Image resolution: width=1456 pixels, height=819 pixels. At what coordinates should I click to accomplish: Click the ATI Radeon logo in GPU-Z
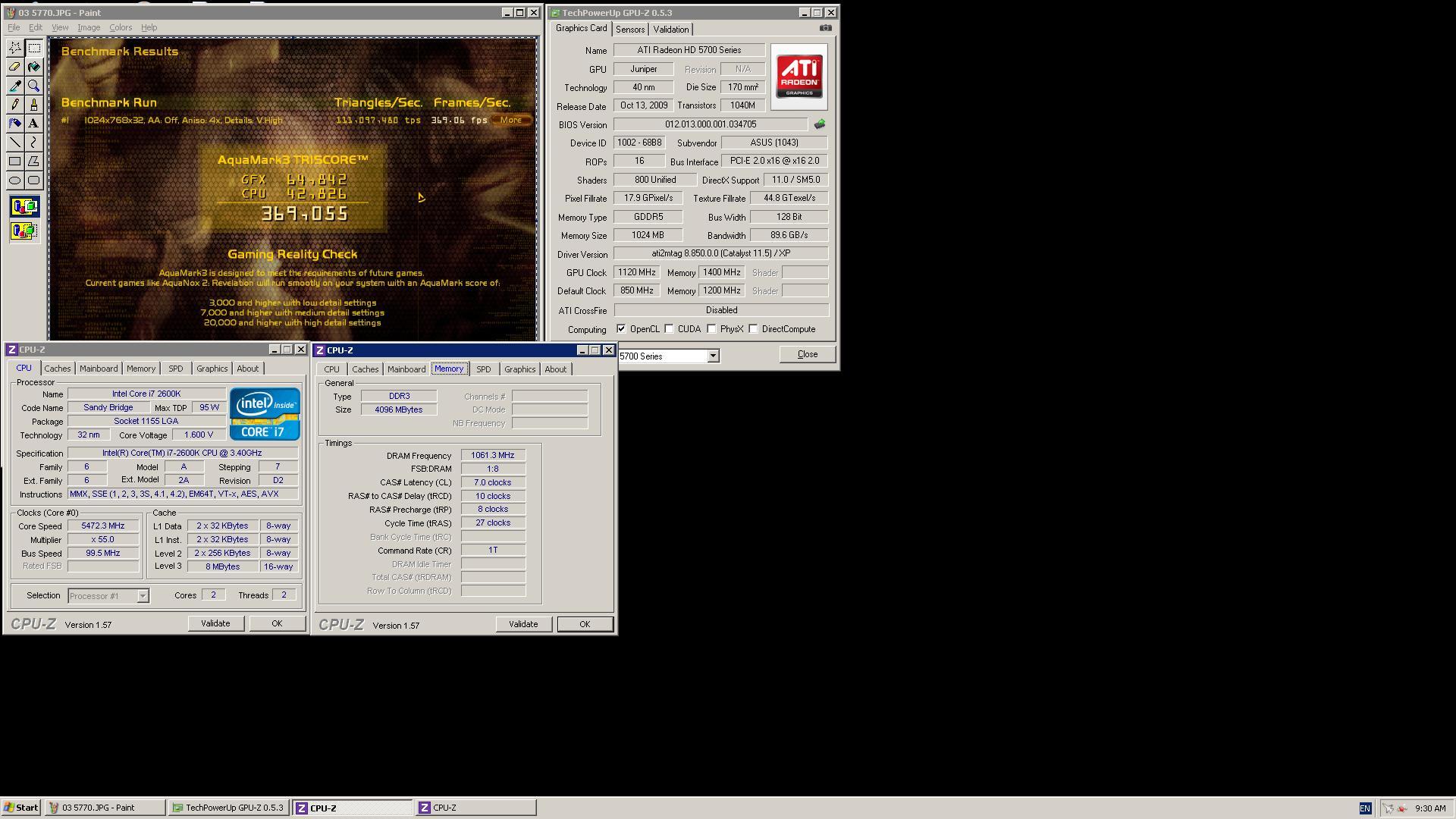[x=799, y=77]
